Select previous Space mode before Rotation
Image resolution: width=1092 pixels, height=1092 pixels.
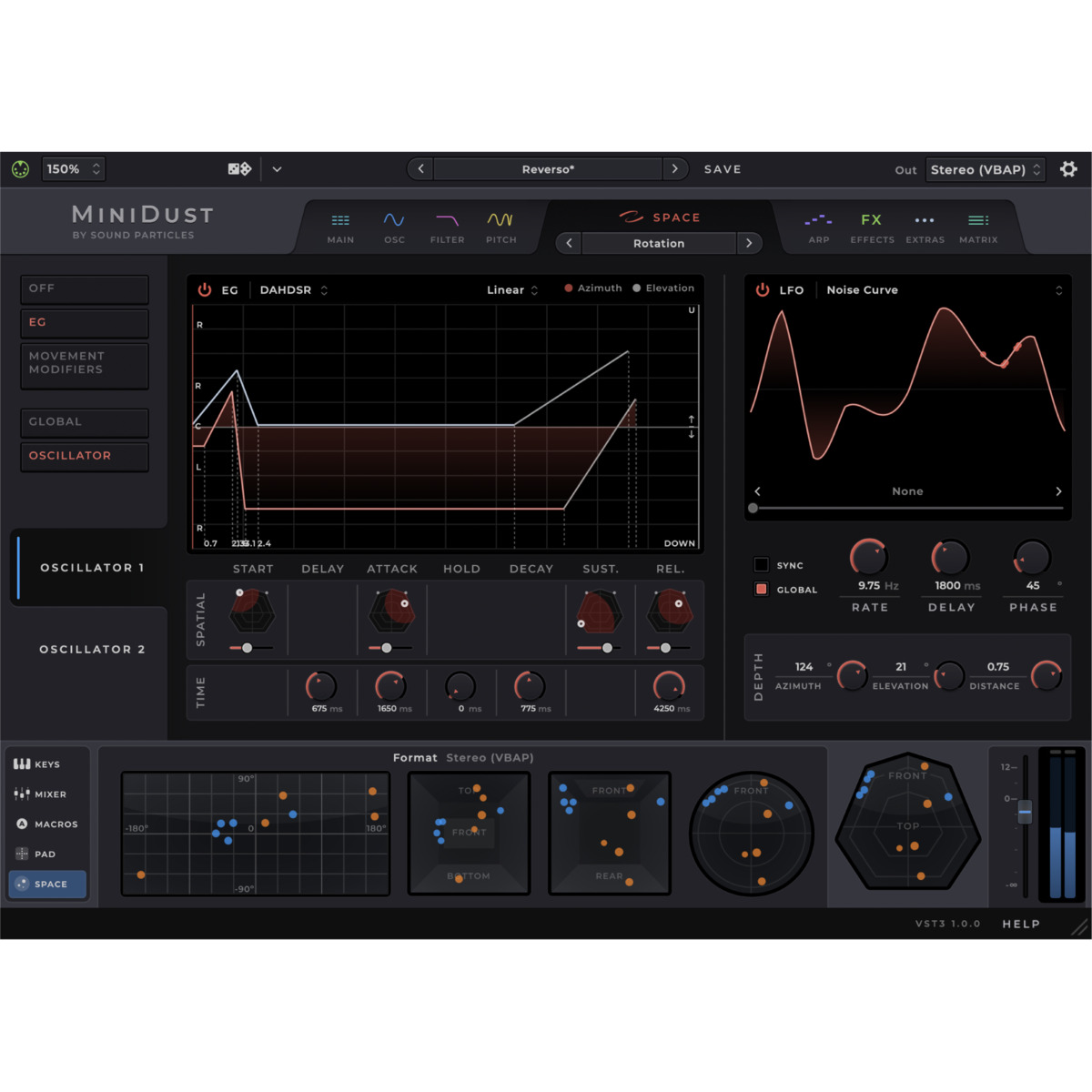point(570,243)
